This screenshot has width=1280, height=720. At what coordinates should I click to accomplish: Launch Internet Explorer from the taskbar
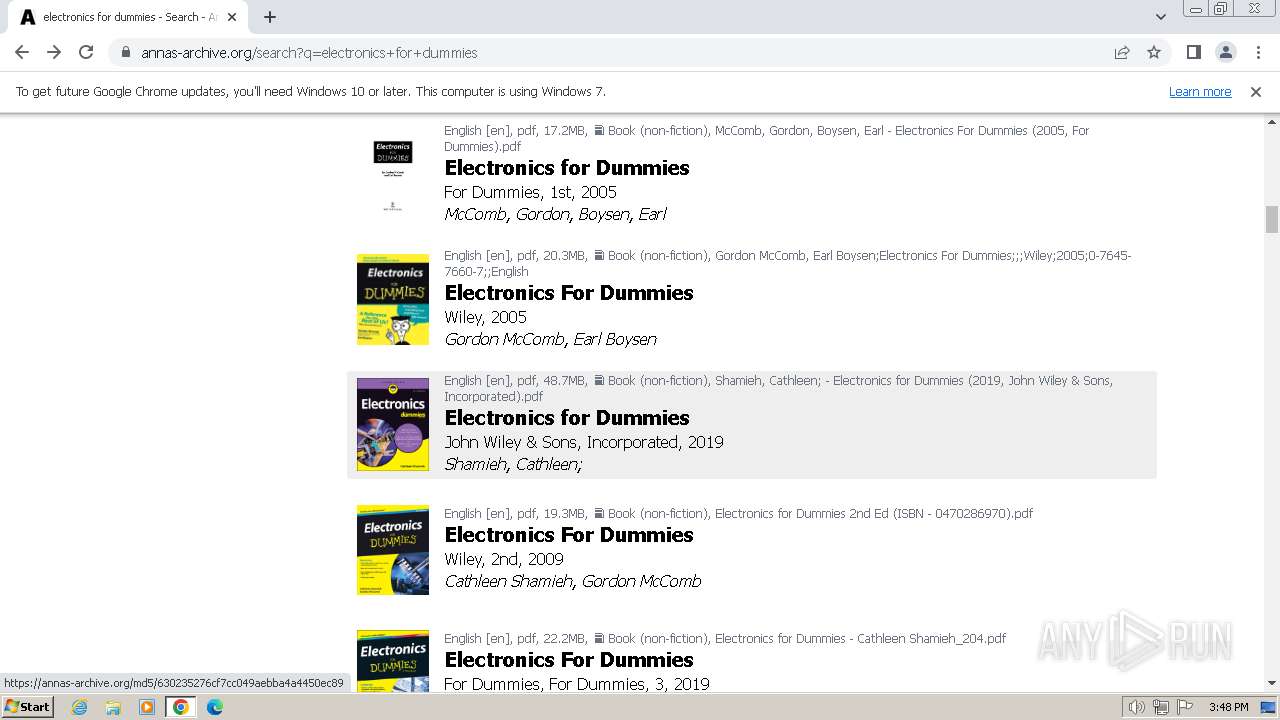pyautogui.click(x=80, y=707)
